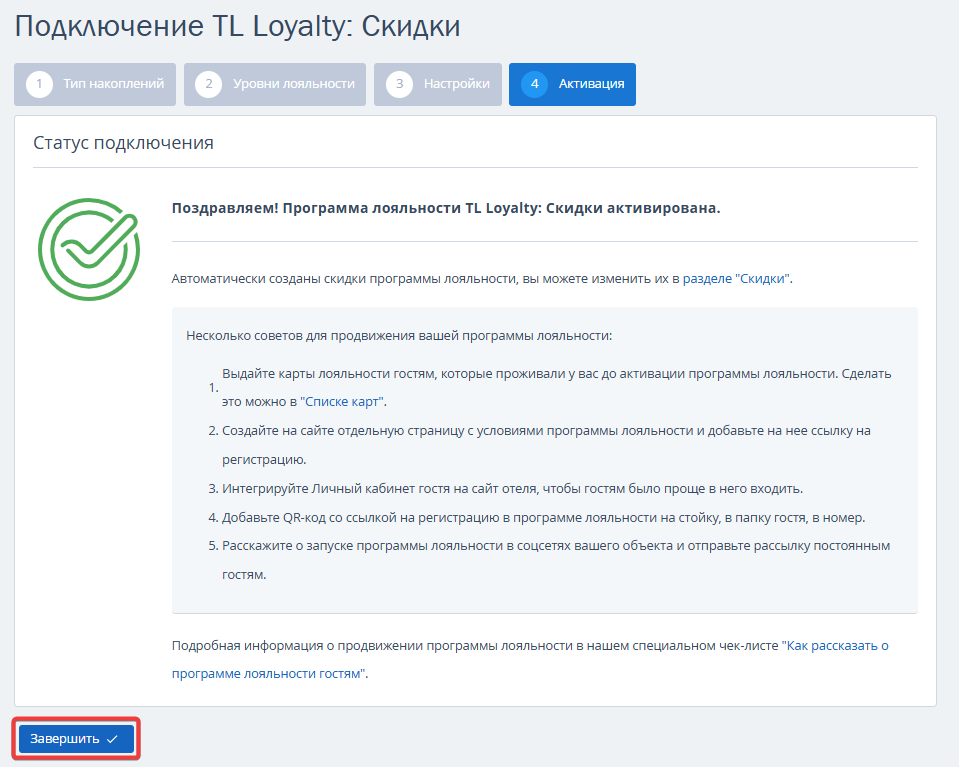The height and width of the screenshot is (767, 959).
Task: Click the congratulation text Поздравляем! Программа лояльности
Action: (446, 209)
